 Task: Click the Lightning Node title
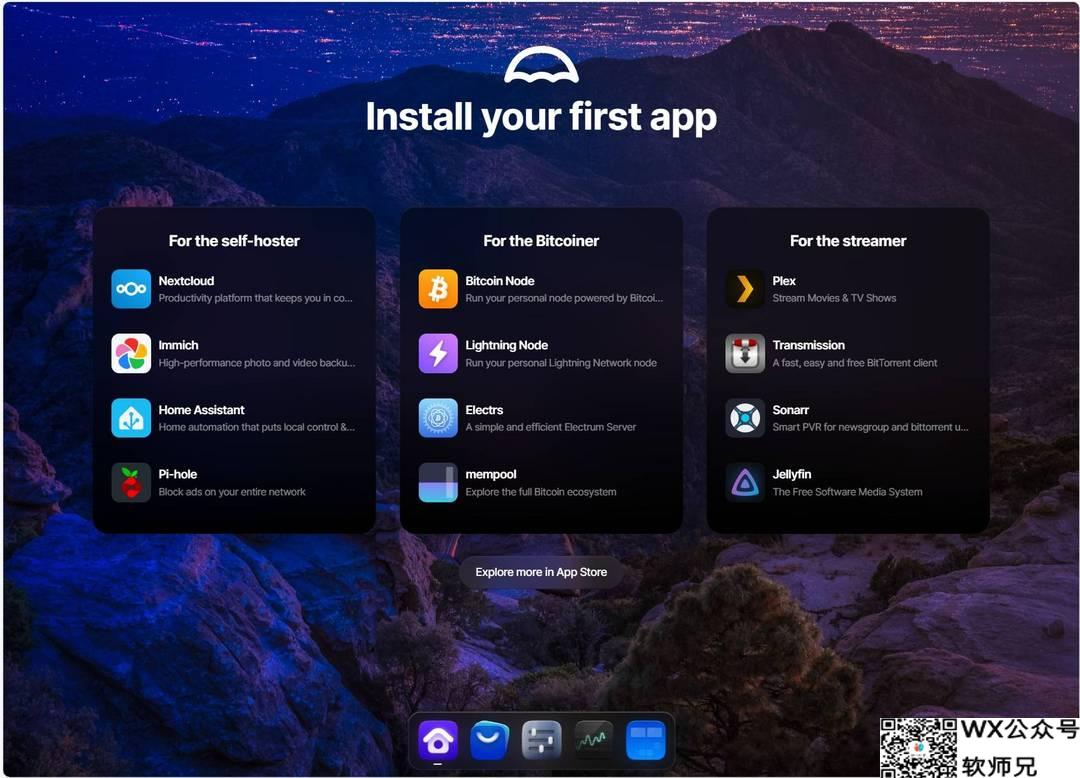tap(507, 346)
